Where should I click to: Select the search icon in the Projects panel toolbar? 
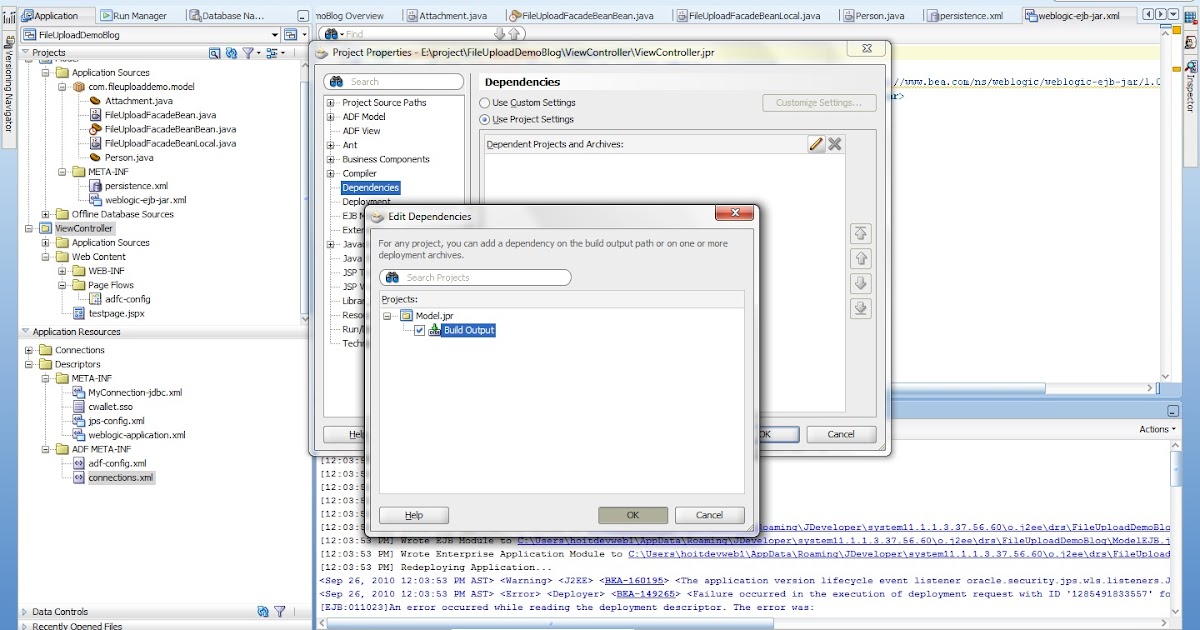pyautogui.click(x=214, y=53)
